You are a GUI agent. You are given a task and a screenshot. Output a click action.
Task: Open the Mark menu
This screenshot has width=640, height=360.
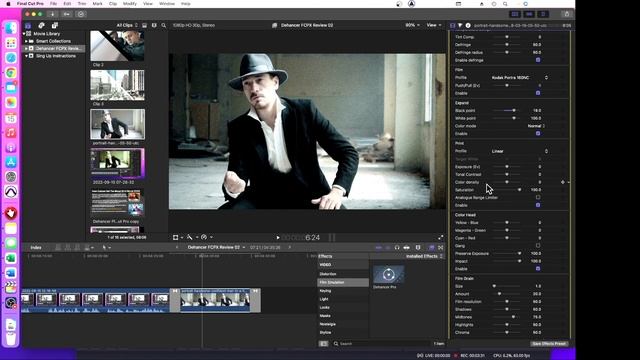(98, 4)
